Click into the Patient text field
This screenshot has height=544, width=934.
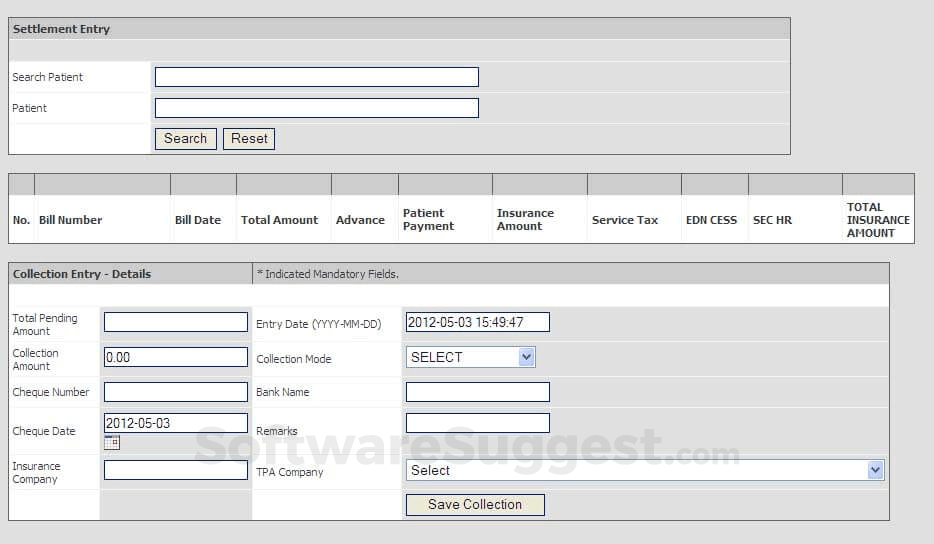coord(316,108)
